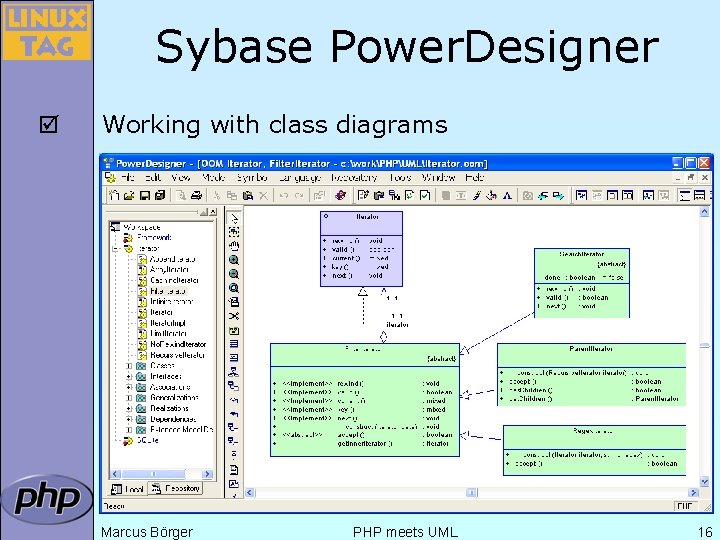Click the diagram scroll down arrow
Viewport: 720px width, 540px height.
pyautogui.click(x=704, y=482)
